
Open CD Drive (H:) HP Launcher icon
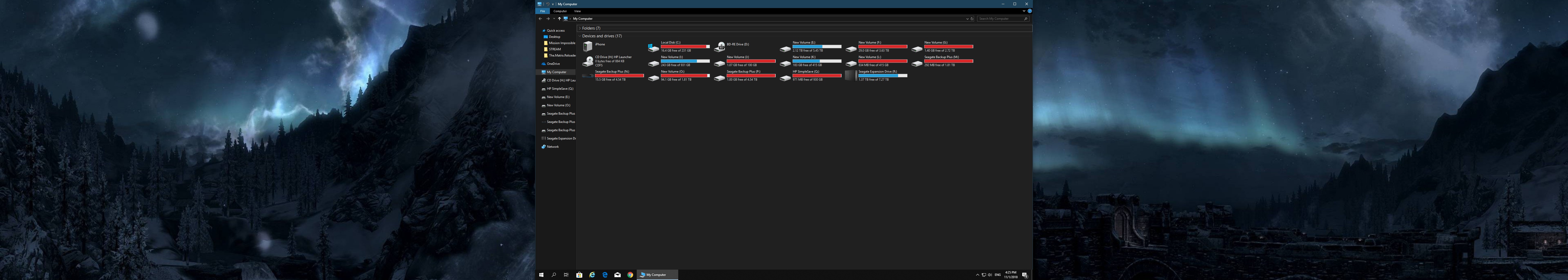[587, 61]
